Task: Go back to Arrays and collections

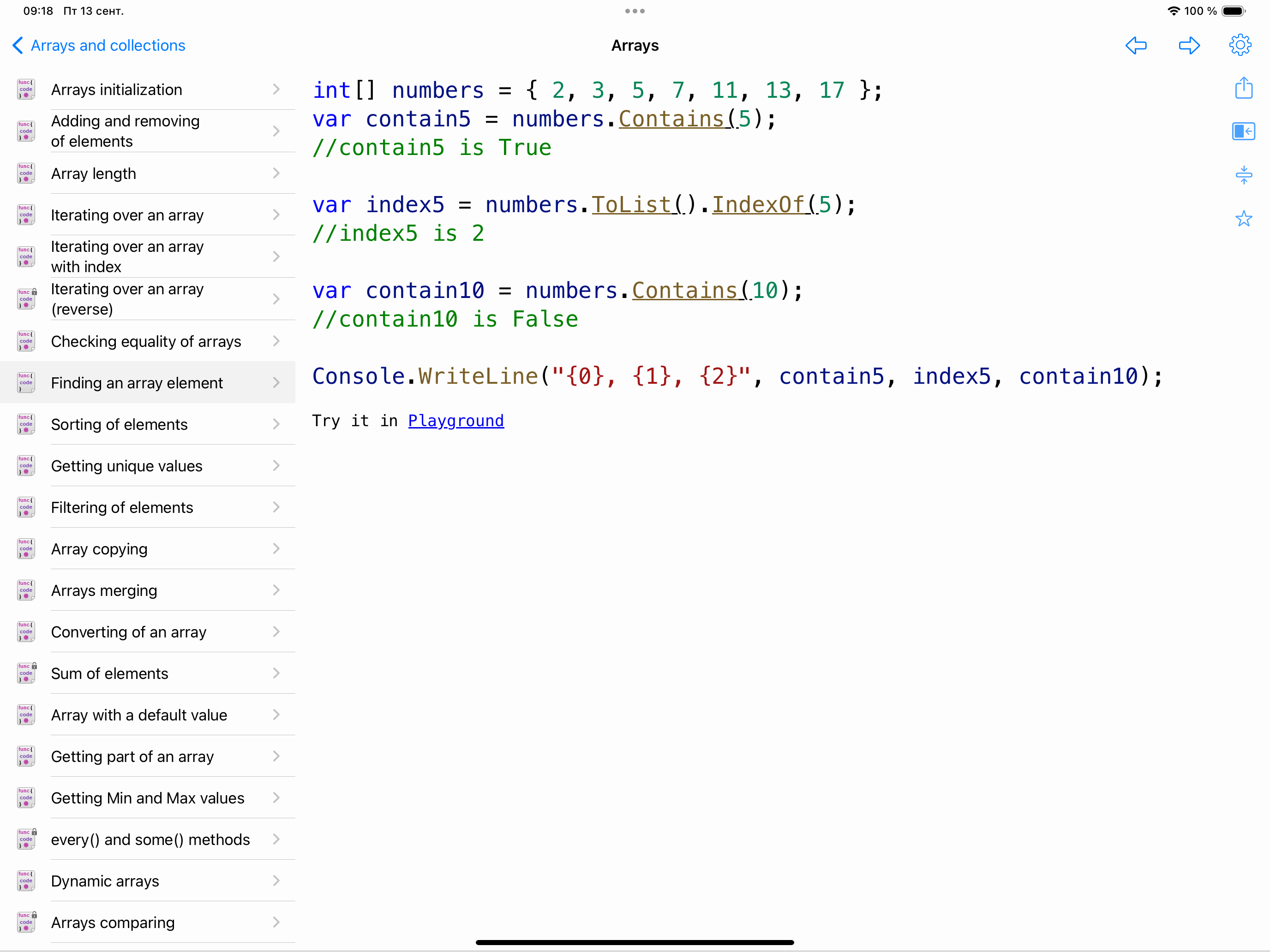Action: pos(99,45)
